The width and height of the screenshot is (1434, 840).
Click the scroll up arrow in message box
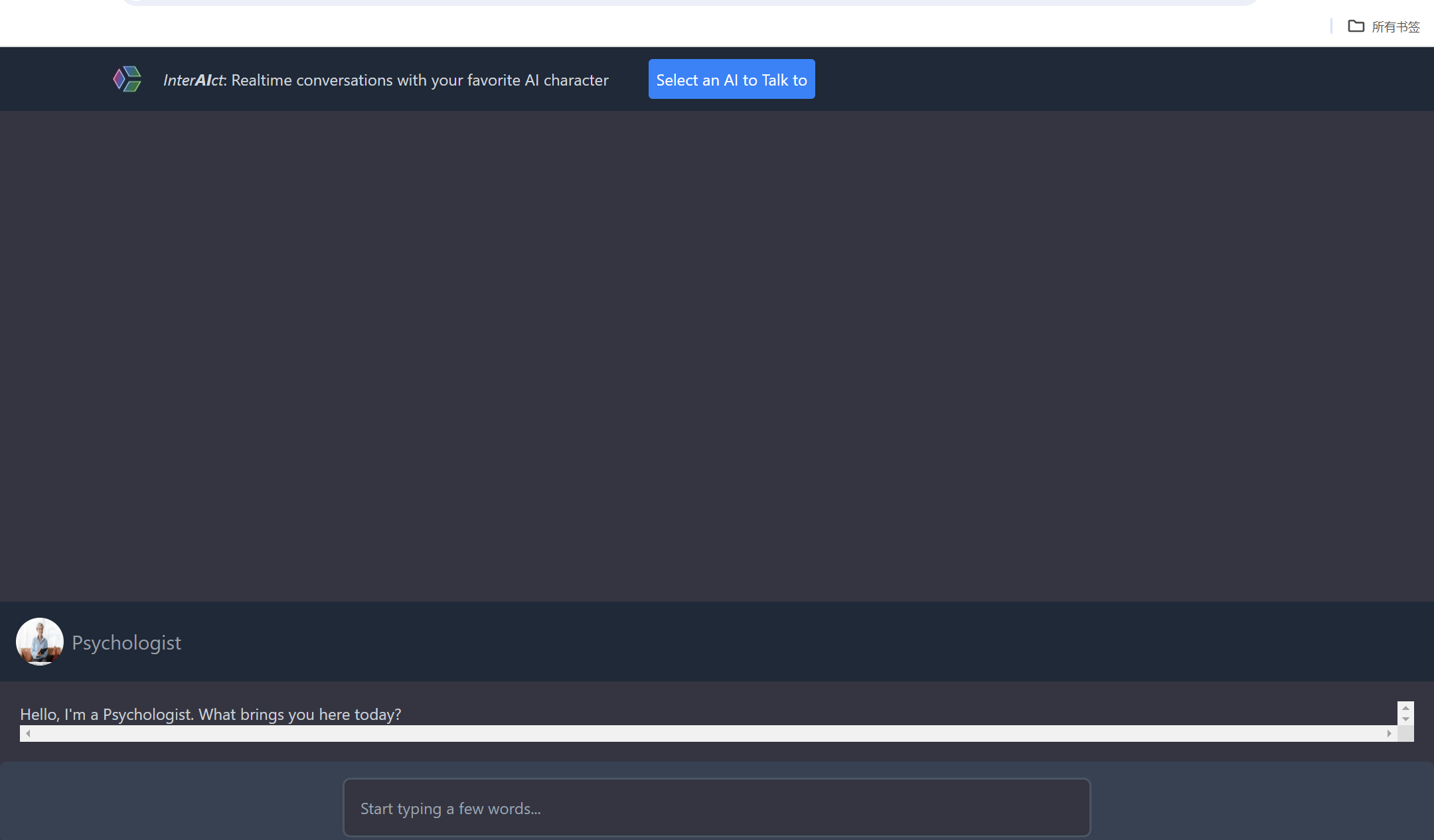click(x=1405, y=708)
